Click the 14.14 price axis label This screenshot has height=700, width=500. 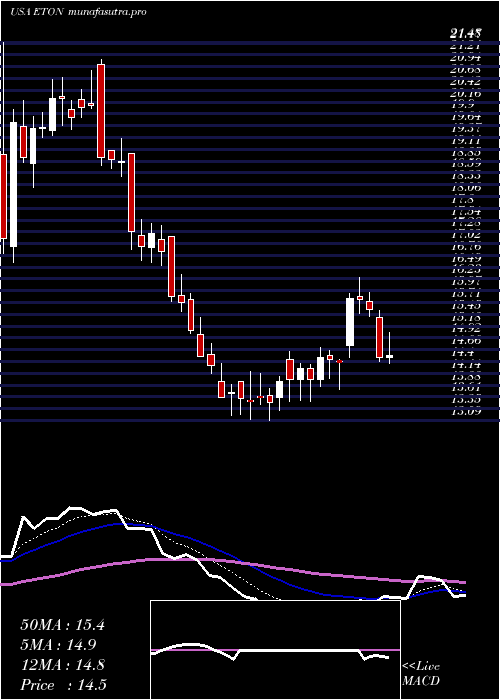tap(466, 365)
